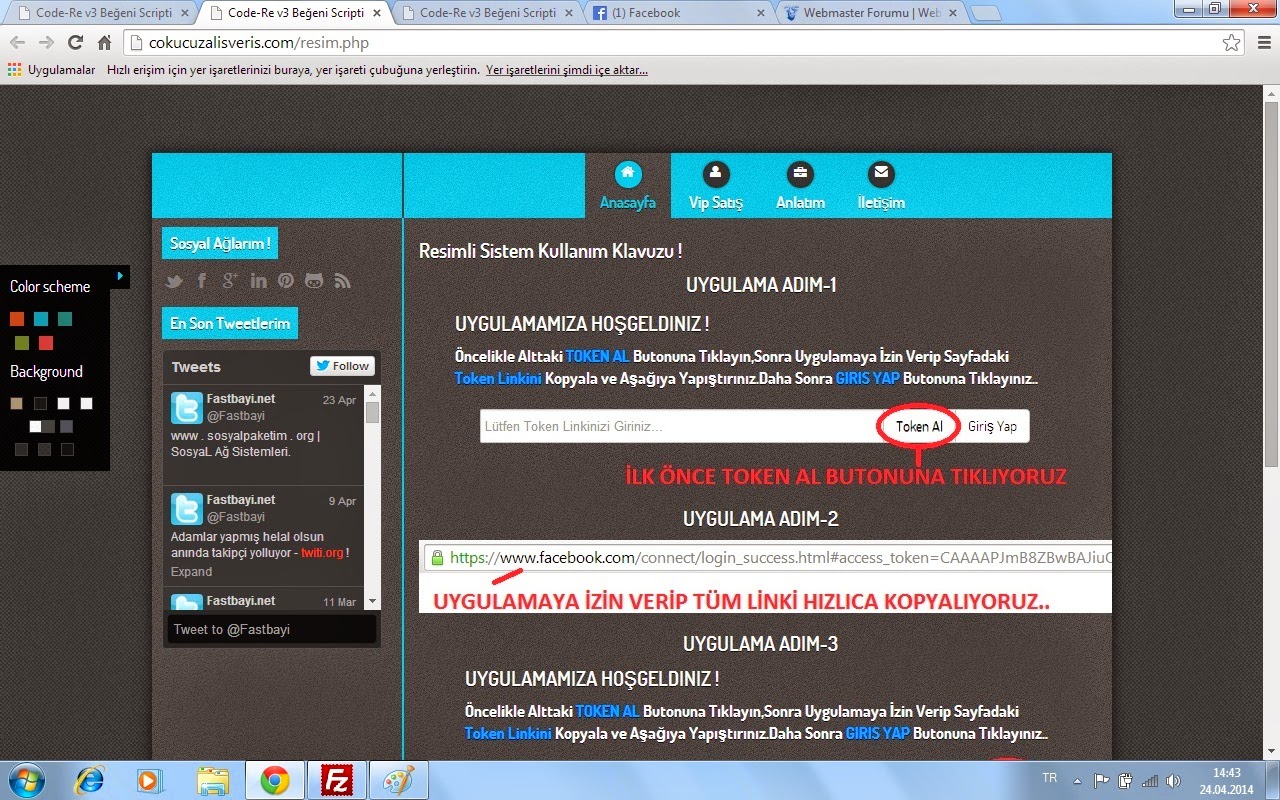Open the Anlatım navigation item
The height and width of the screenshot is (800, 1280).
coord(800,174)
